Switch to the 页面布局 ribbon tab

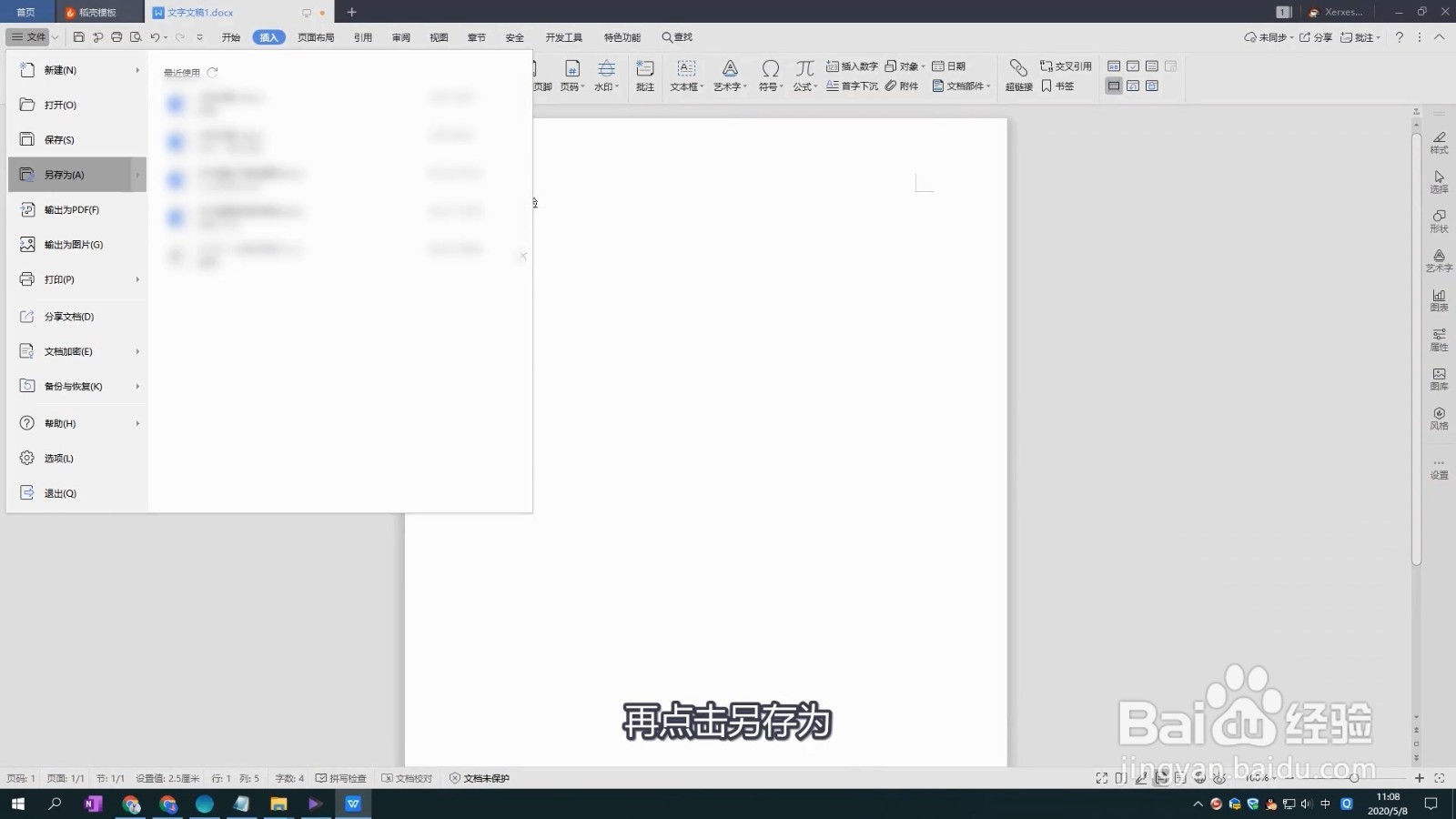pyautogui.click(x=316, y=37)
